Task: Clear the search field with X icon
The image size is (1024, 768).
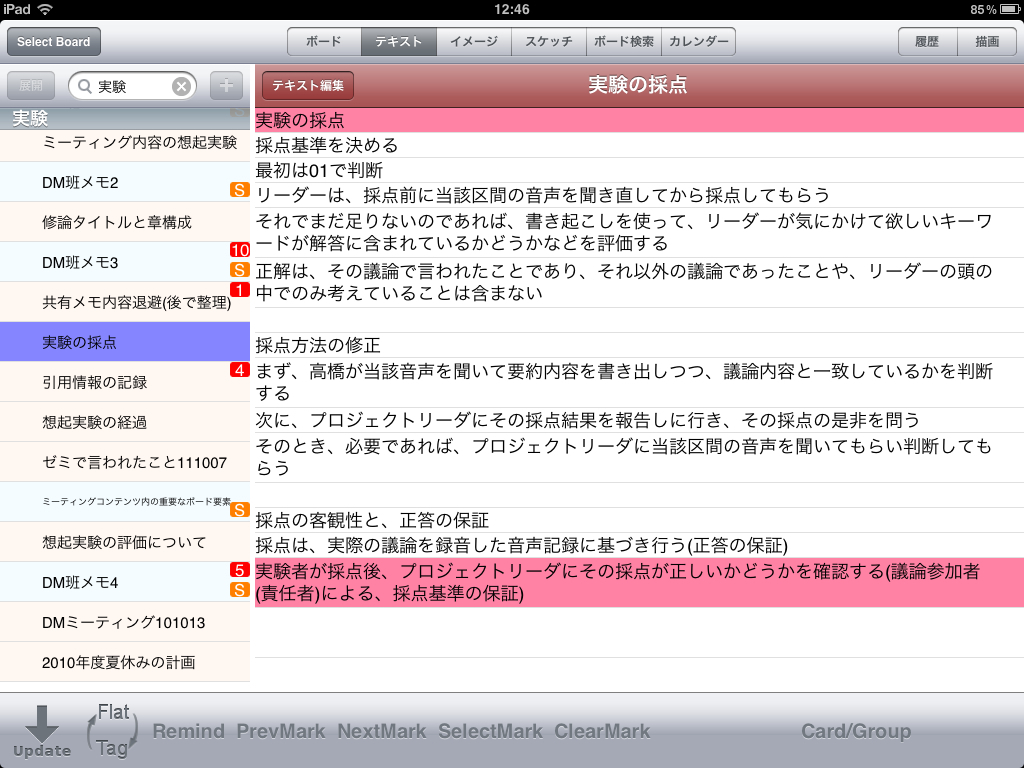Action: [181, 87]
